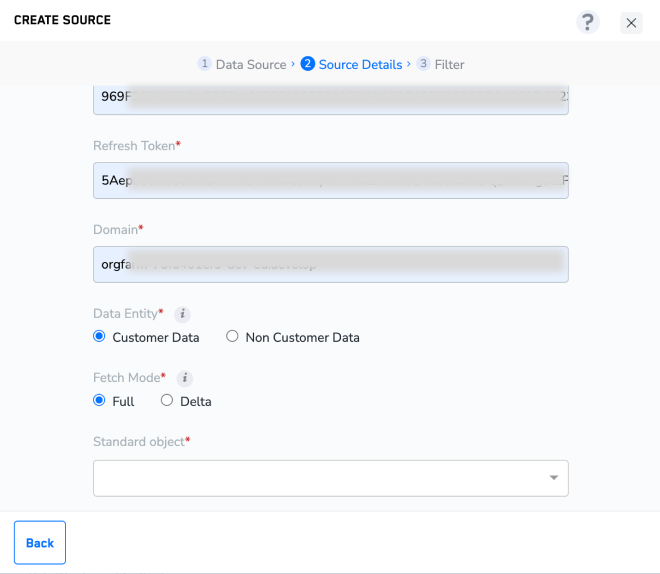Click the top field starting with 969
Image resolution: width=660 pixels, height=574 pixels.
[330, 98]
